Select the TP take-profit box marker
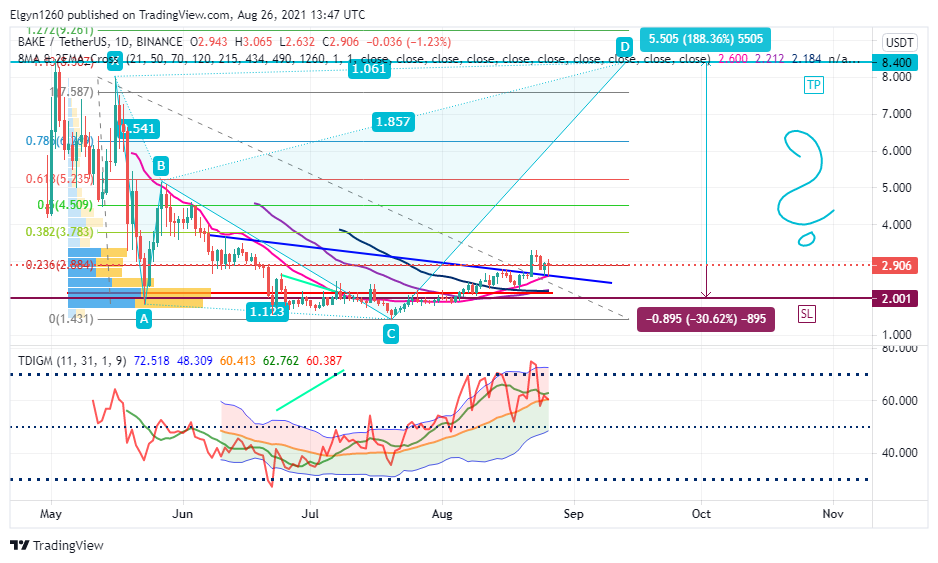The image size is (938, 563). click(x=814, y=85)
